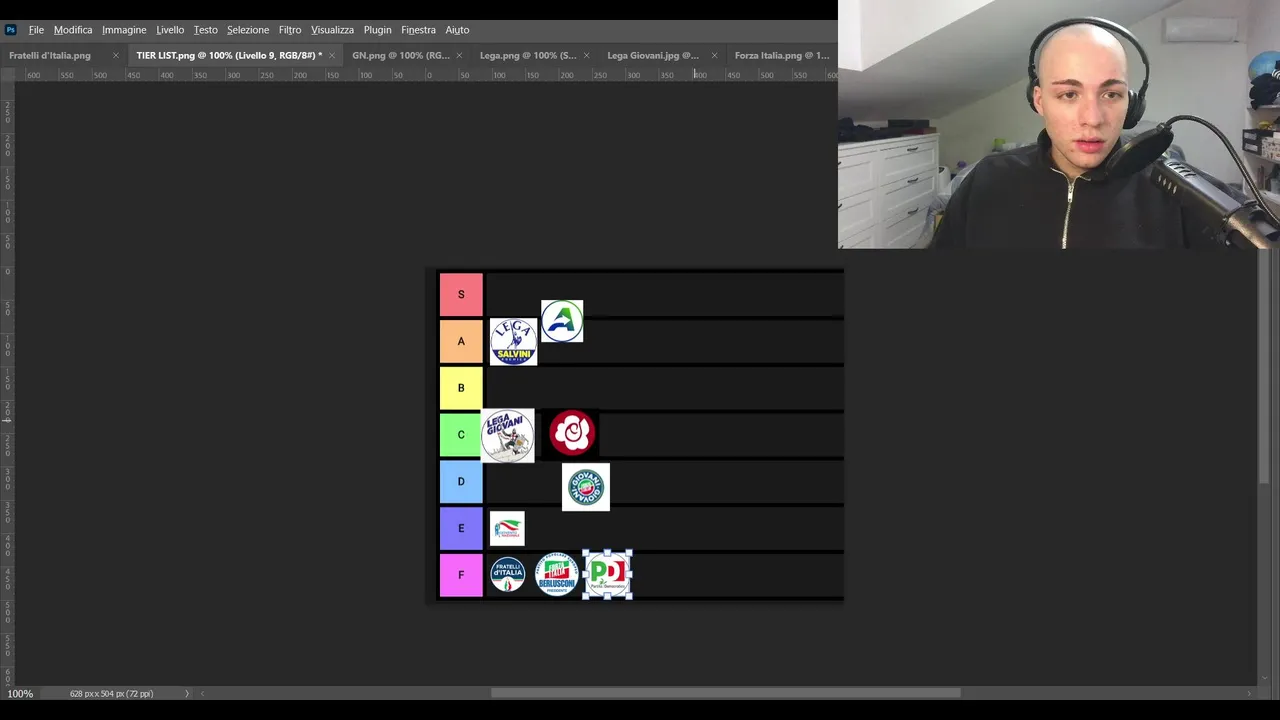Click the green C tier label
Image resolution: width=1280 pixels, height=720 pixels.
pyautogui.click(x=461, y=435)
